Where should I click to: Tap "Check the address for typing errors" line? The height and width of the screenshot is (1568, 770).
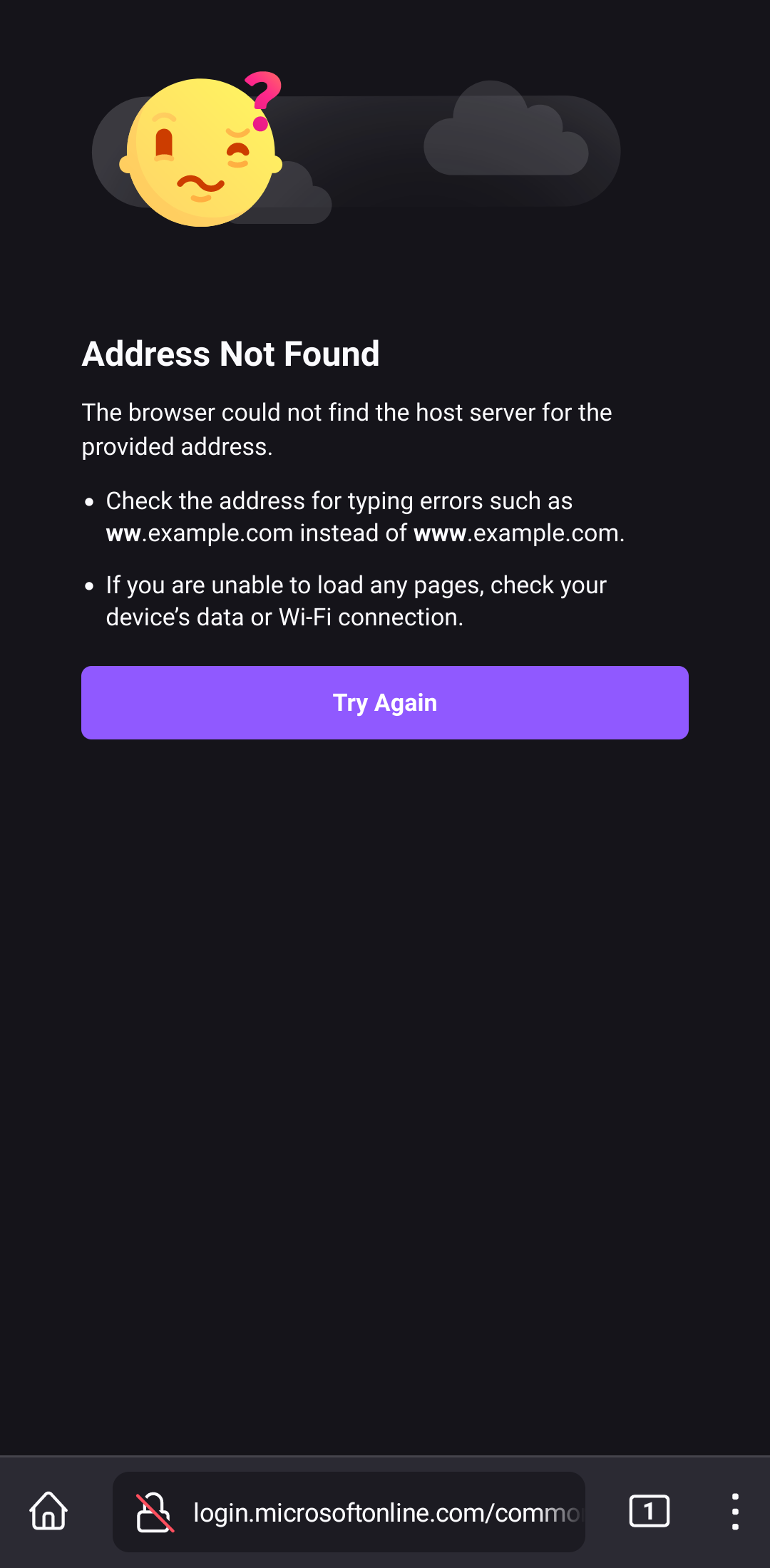pyautogui.click(x=339, y=501)
